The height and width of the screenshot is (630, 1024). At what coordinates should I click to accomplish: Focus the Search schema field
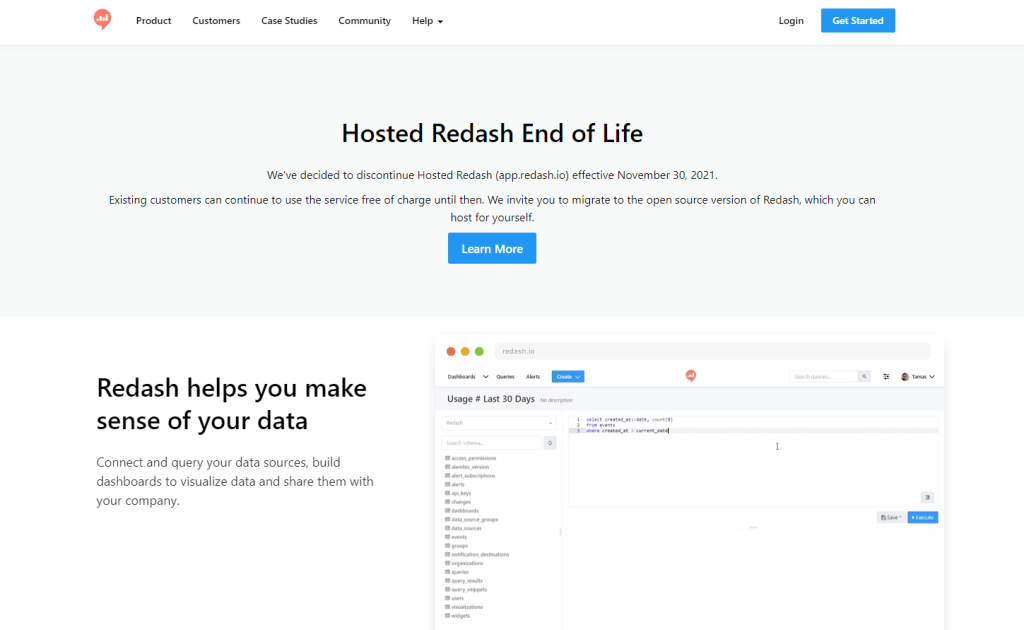492,443
